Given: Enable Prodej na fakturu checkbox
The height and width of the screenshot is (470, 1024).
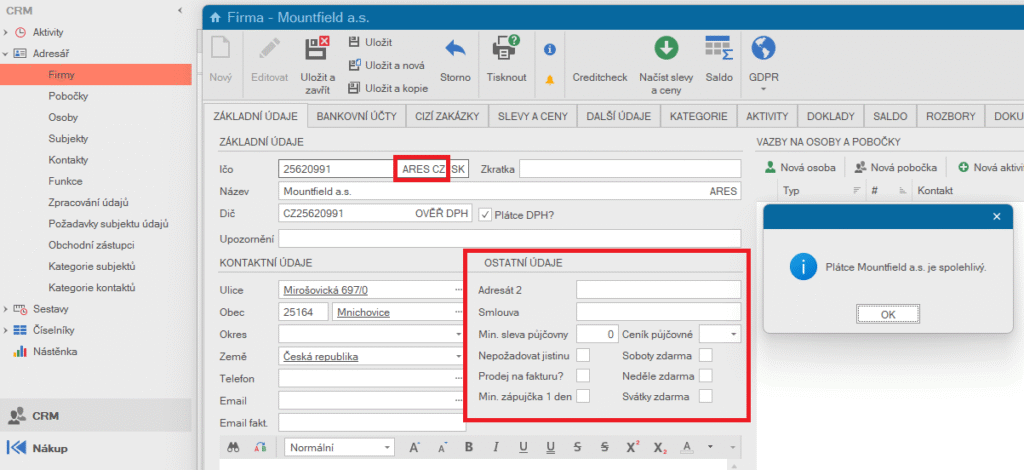Looking at the screenshot, I should point(583,375).
